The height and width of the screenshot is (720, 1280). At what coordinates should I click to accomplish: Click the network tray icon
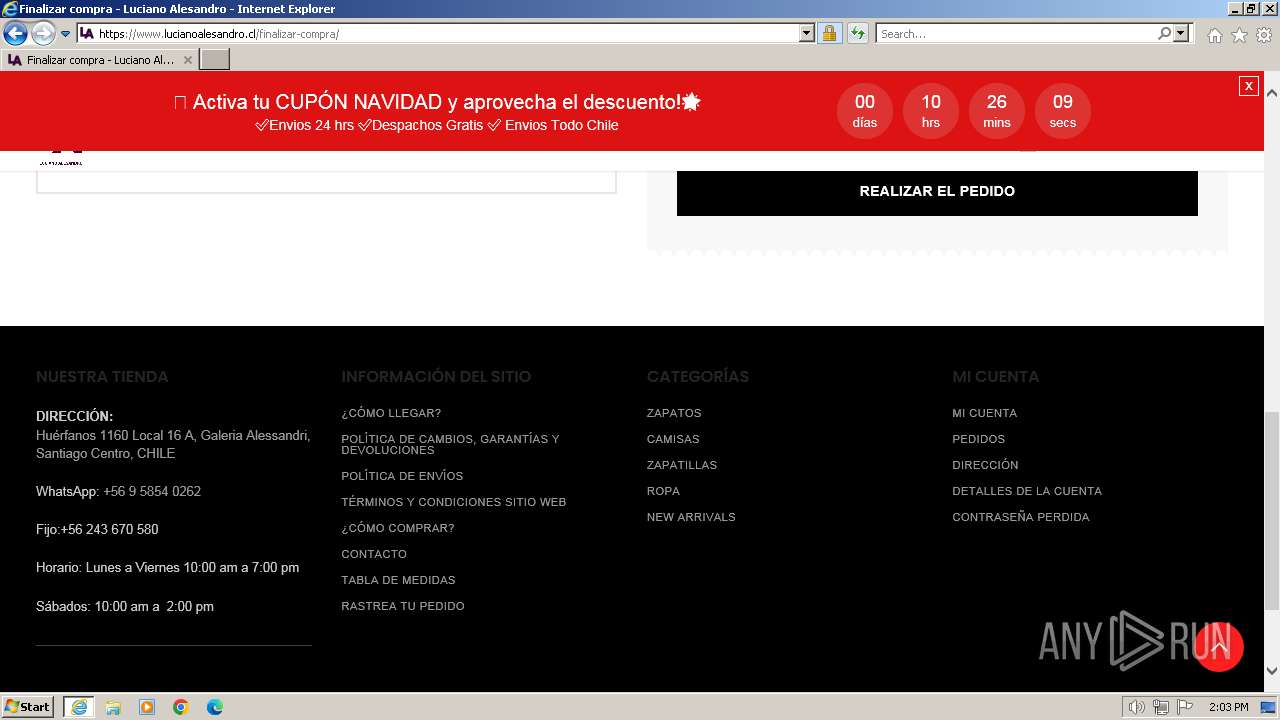click(1161, 707)
